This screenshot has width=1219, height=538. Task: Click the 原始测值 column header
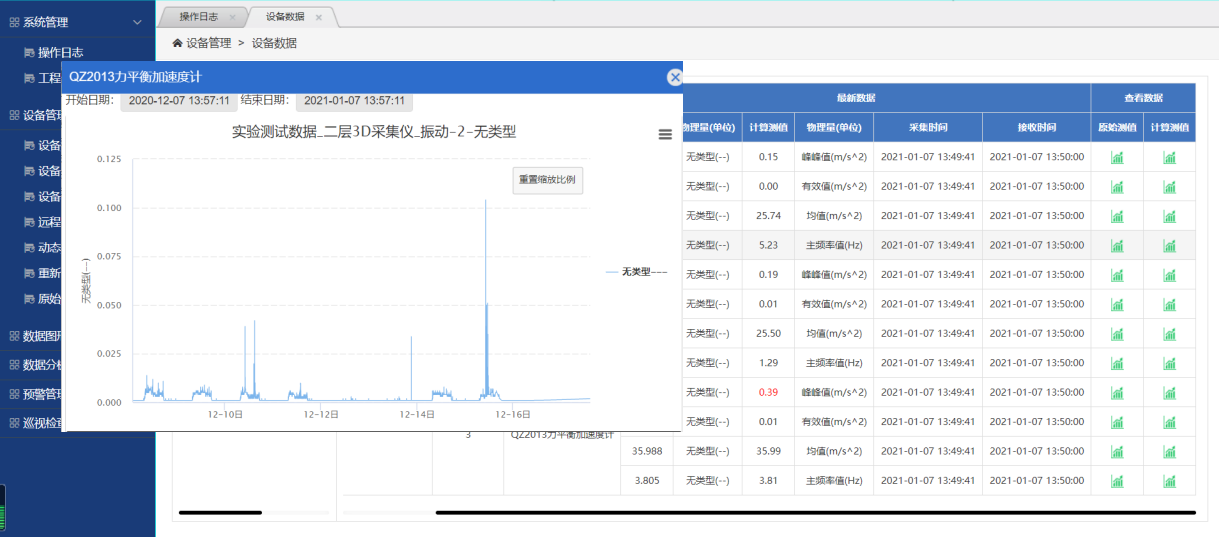click(1117, 127)
